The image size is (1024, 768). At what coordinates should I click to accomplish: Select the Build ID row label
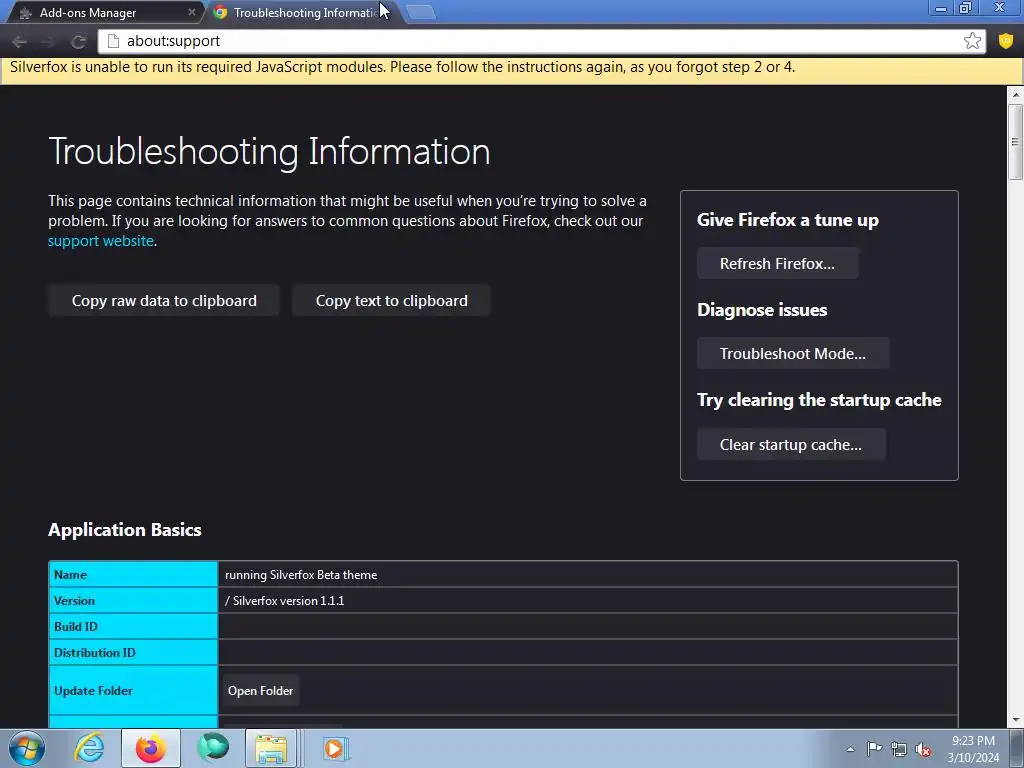coord(76,626)
